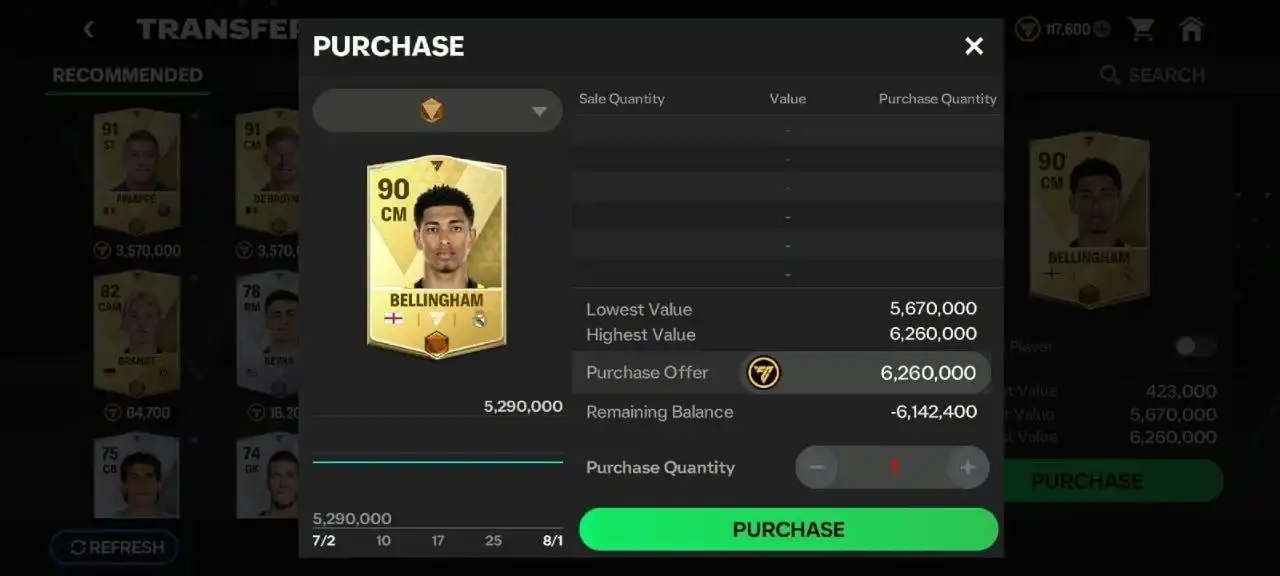This screenshot has height=576, width=1280.
Task: Tap the back arrow beside Transfer title
Action: coord(88,29)
